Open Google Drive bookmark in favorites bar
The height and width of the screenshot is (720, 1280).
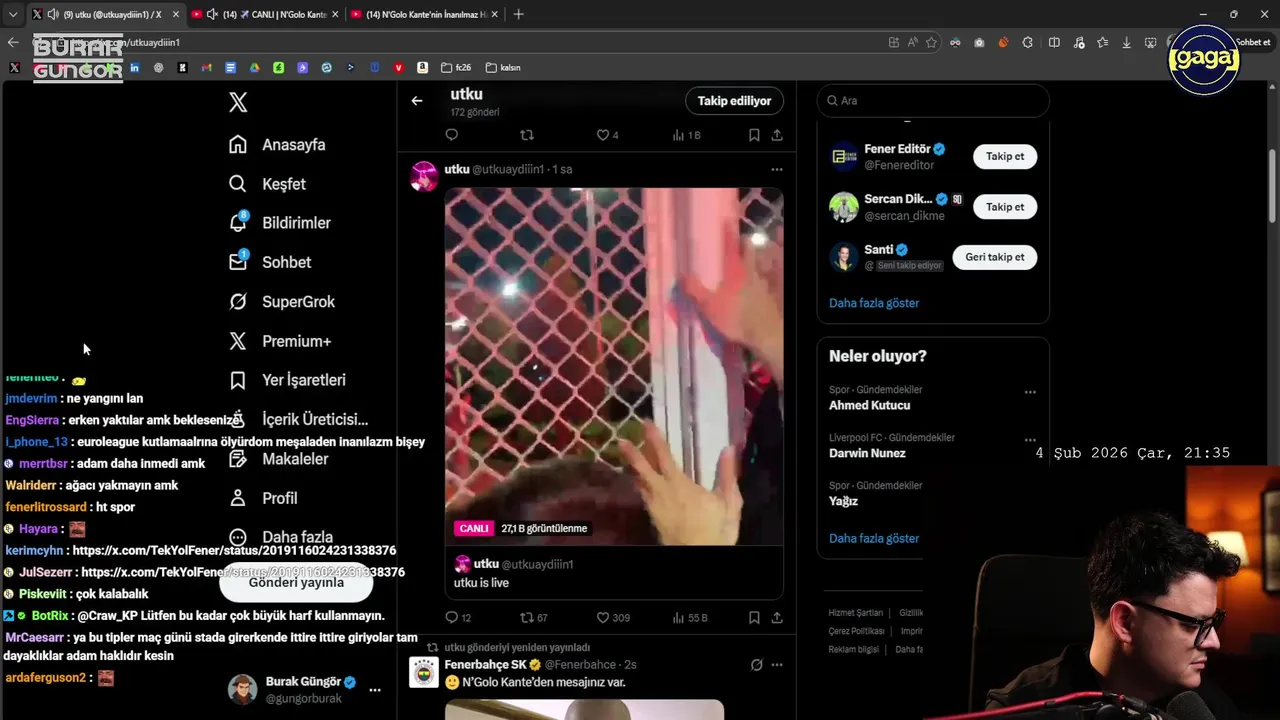click(254, 68)
